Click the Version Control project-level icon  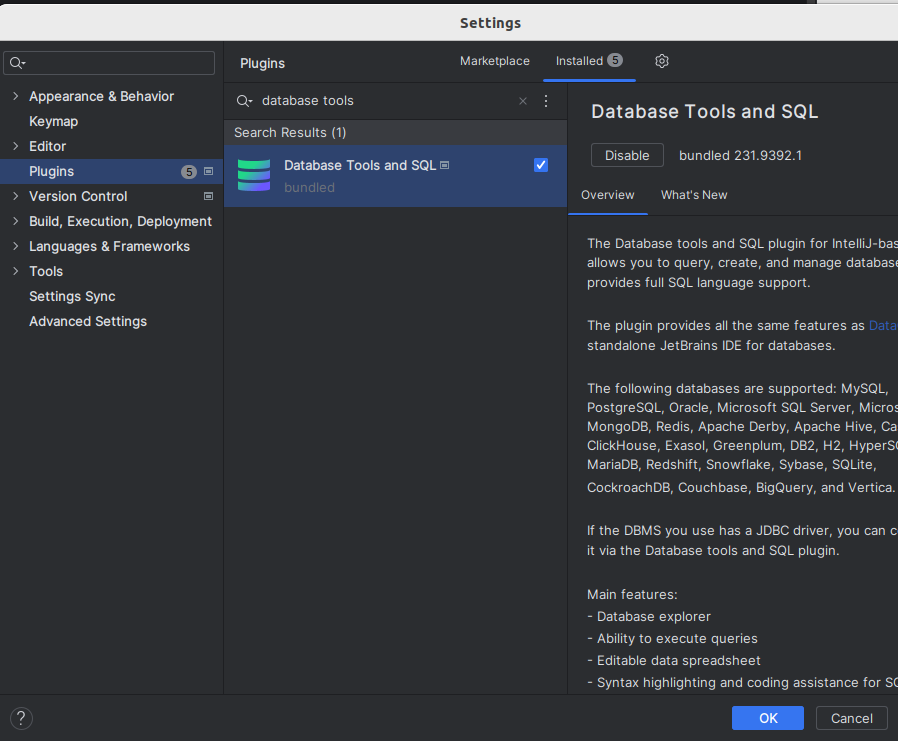point(208,196)
